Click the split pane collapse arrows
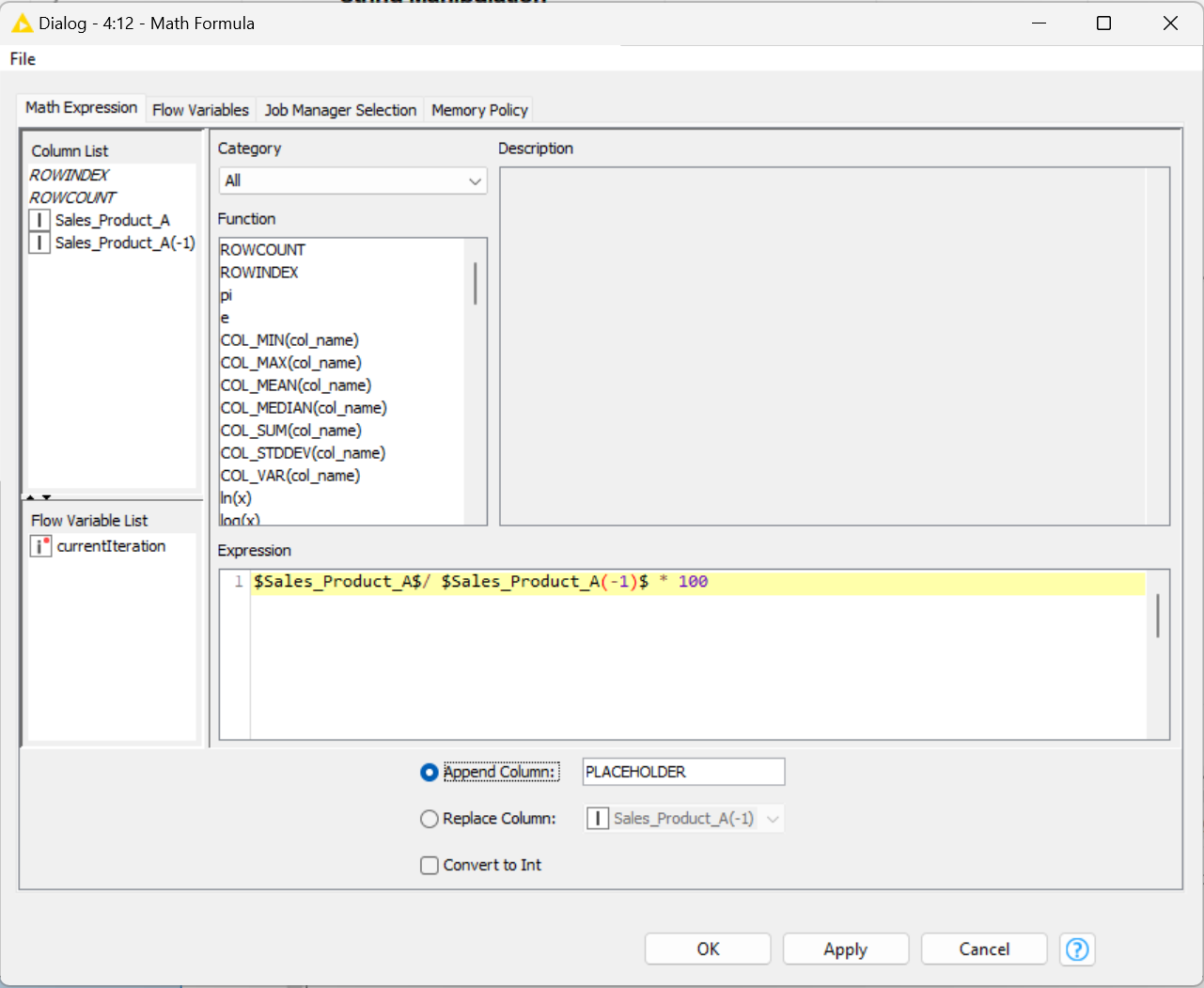 tap(39, 496)
